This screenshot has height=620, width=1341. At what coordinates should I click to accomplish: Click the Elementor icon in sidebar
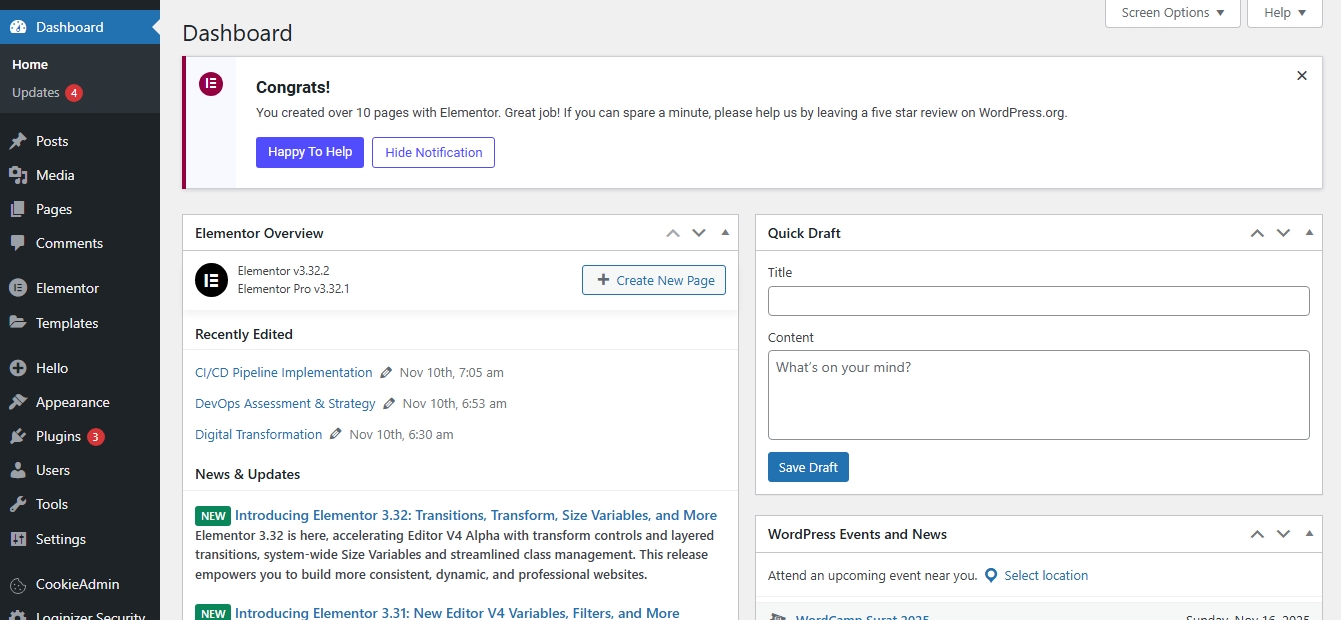pos(18,288)
